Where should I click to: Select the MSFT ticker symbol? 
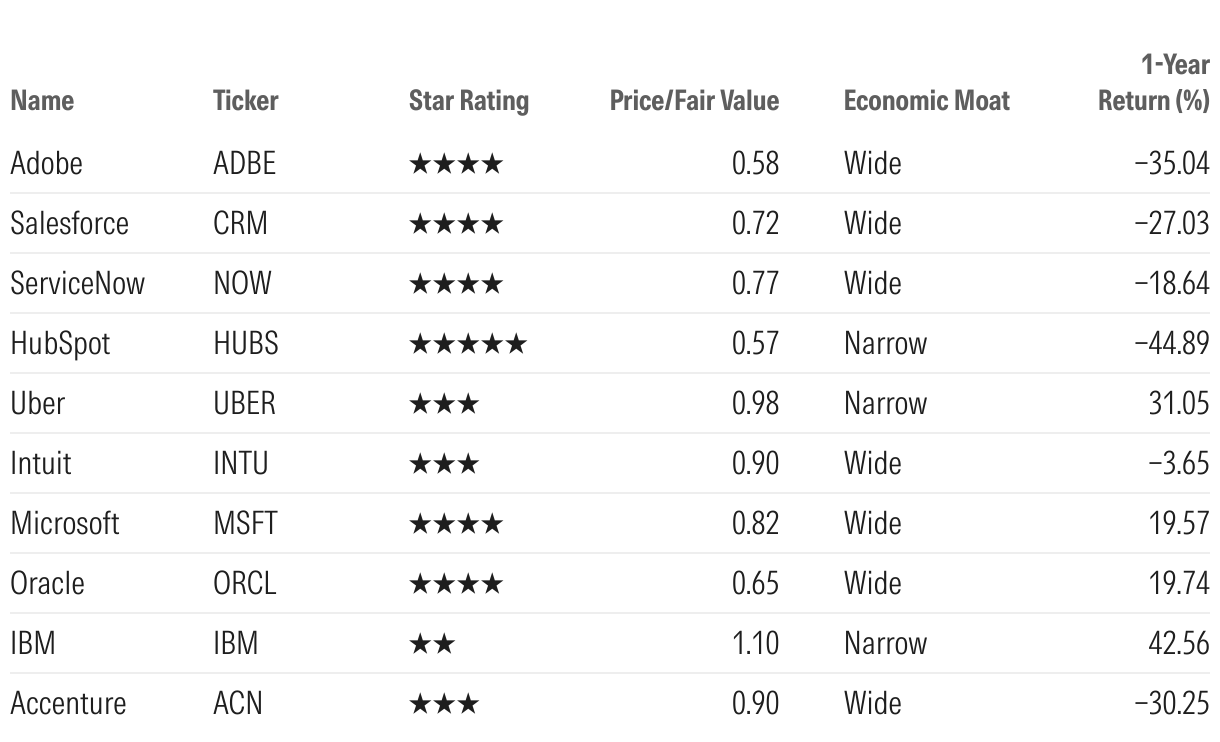click(x=246, y=523)
